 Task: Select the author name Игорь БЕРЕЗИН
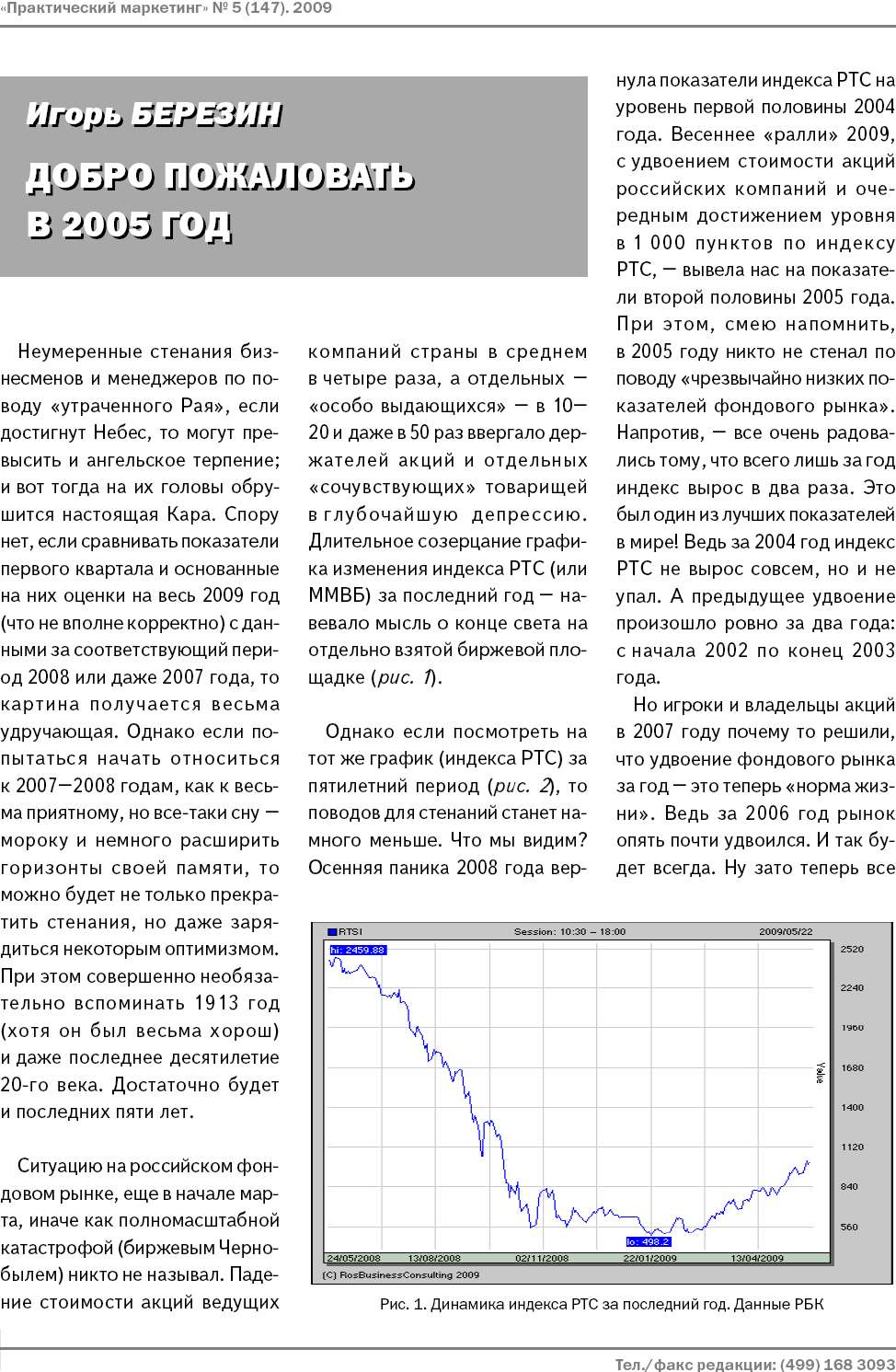point(155,115)
